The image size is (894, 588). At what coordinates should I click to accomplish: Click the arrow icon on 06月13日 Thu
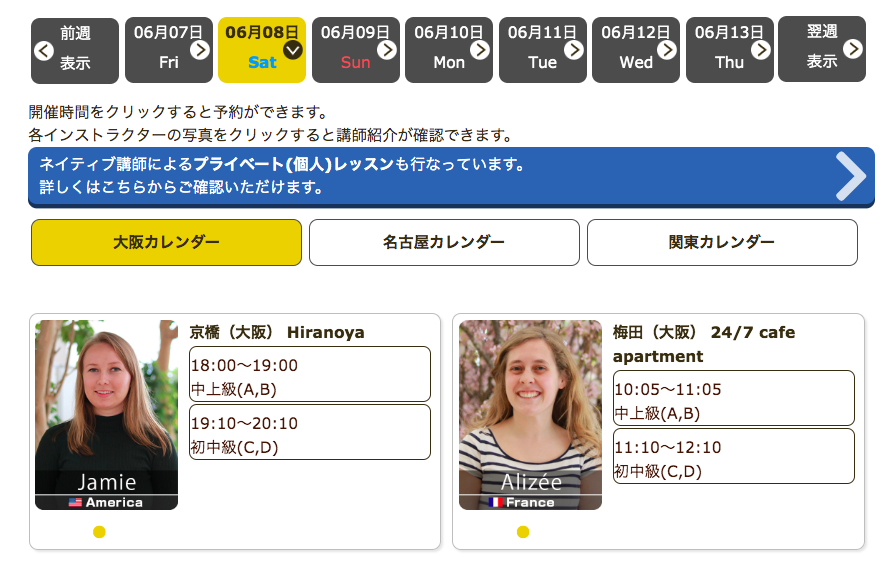761,49
